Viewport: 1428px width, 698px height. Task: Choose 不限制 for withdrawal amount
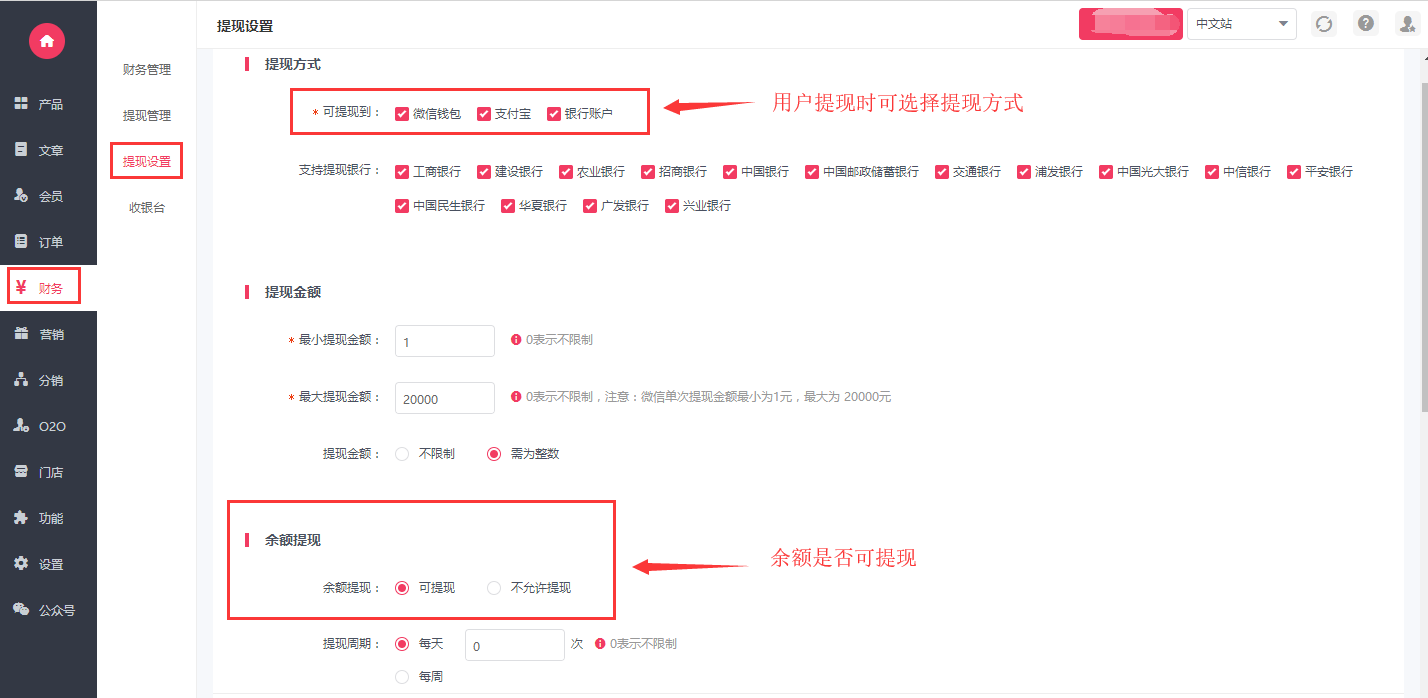(x=402, y=454)
